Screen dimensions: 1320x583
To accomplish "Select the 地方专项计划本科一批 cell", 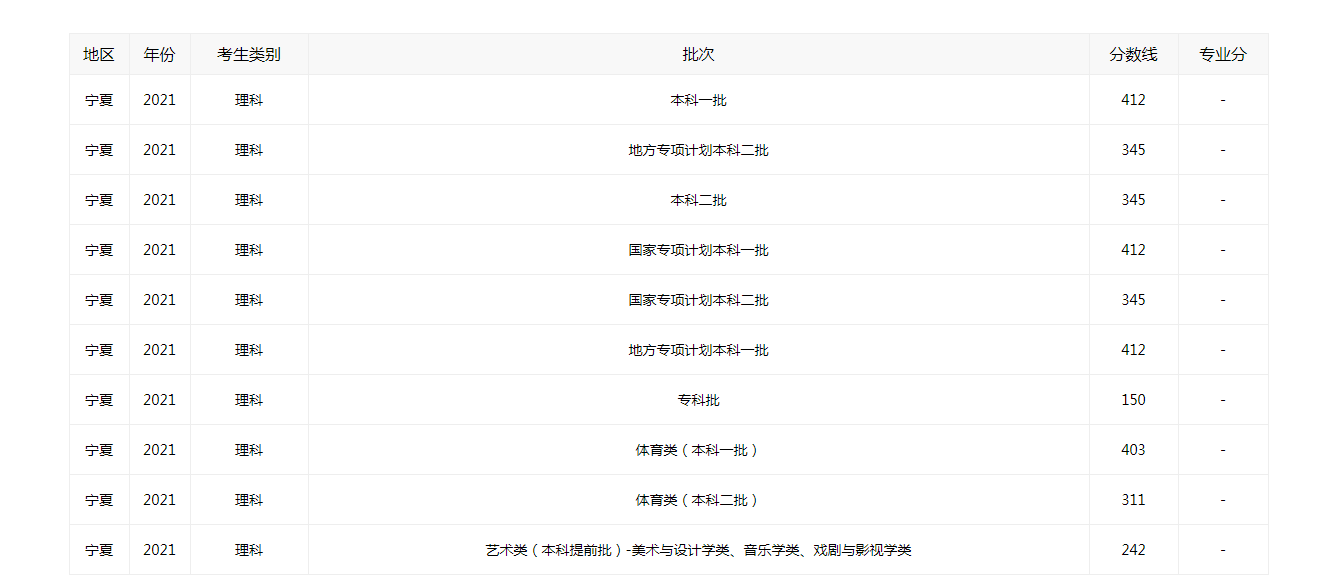I will tap(699, 350).
